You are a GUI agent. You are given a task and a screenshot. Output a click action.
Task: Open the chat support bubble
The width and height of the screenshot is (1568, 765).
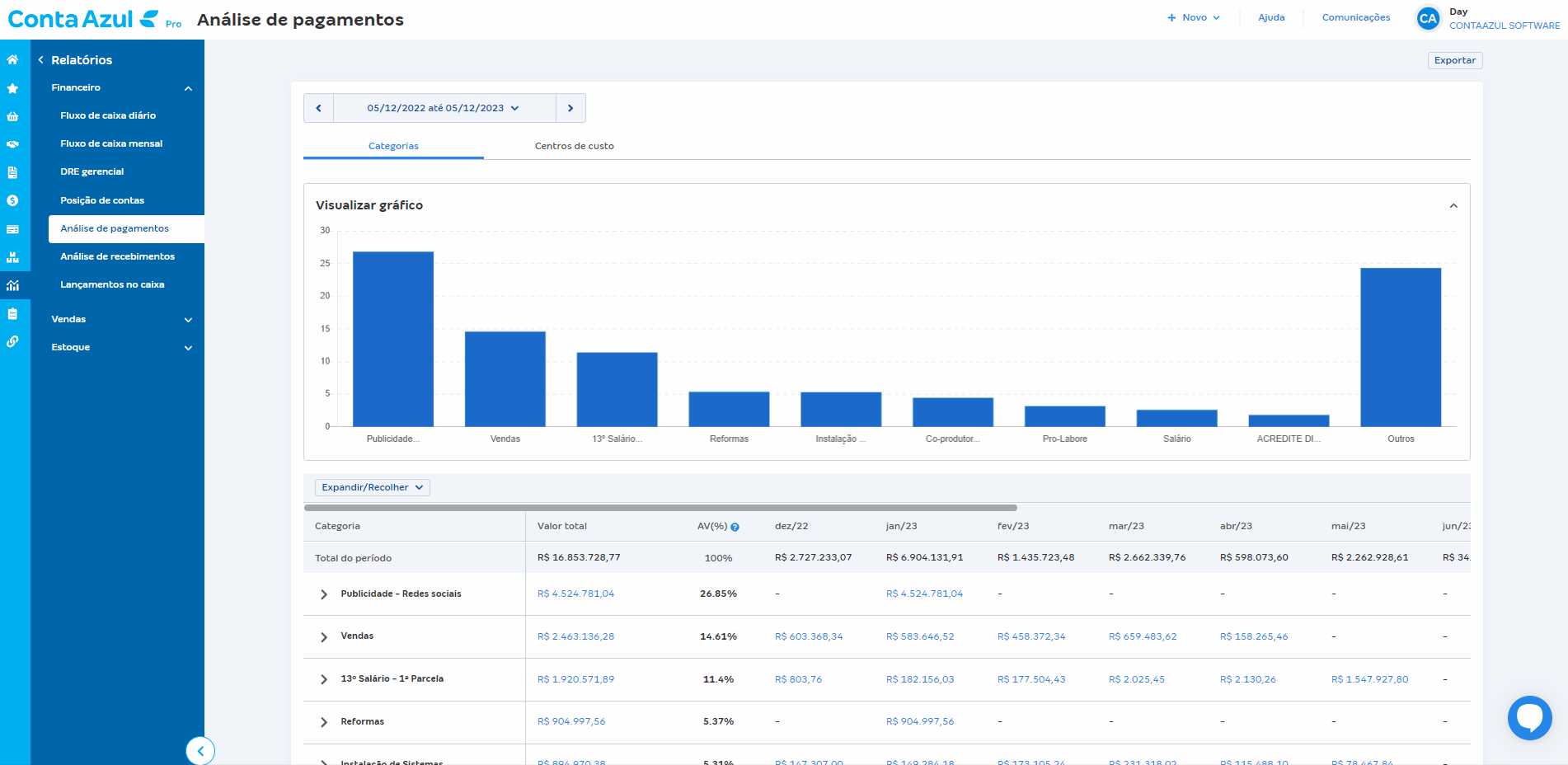(1529, 717)
